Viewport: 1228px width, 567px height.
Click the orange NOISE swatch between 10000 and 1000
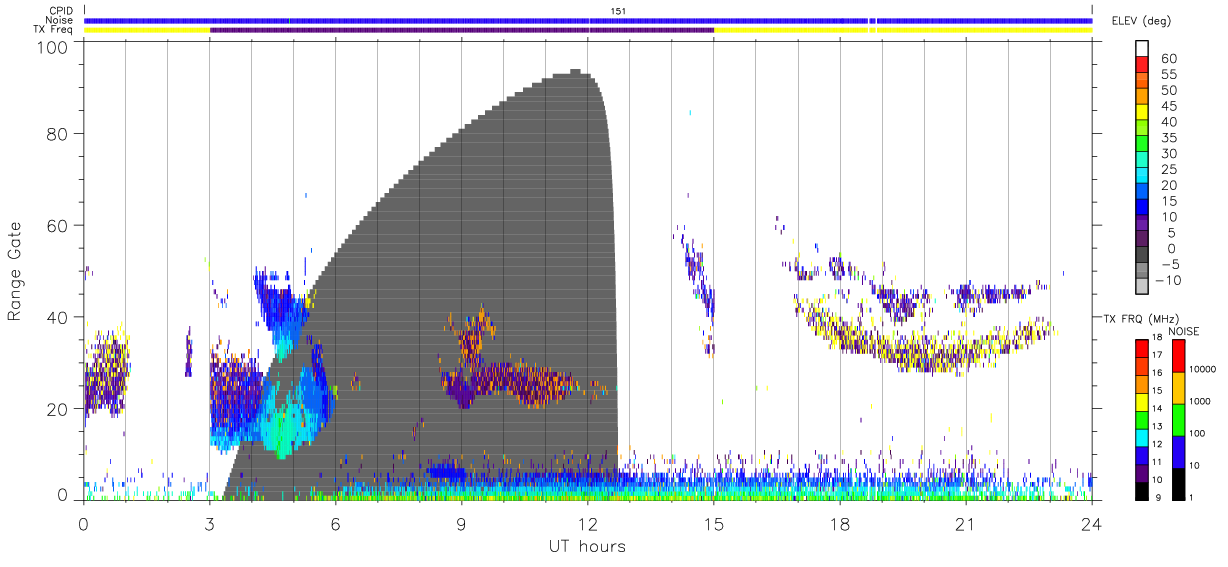(x=1180, y=388)
